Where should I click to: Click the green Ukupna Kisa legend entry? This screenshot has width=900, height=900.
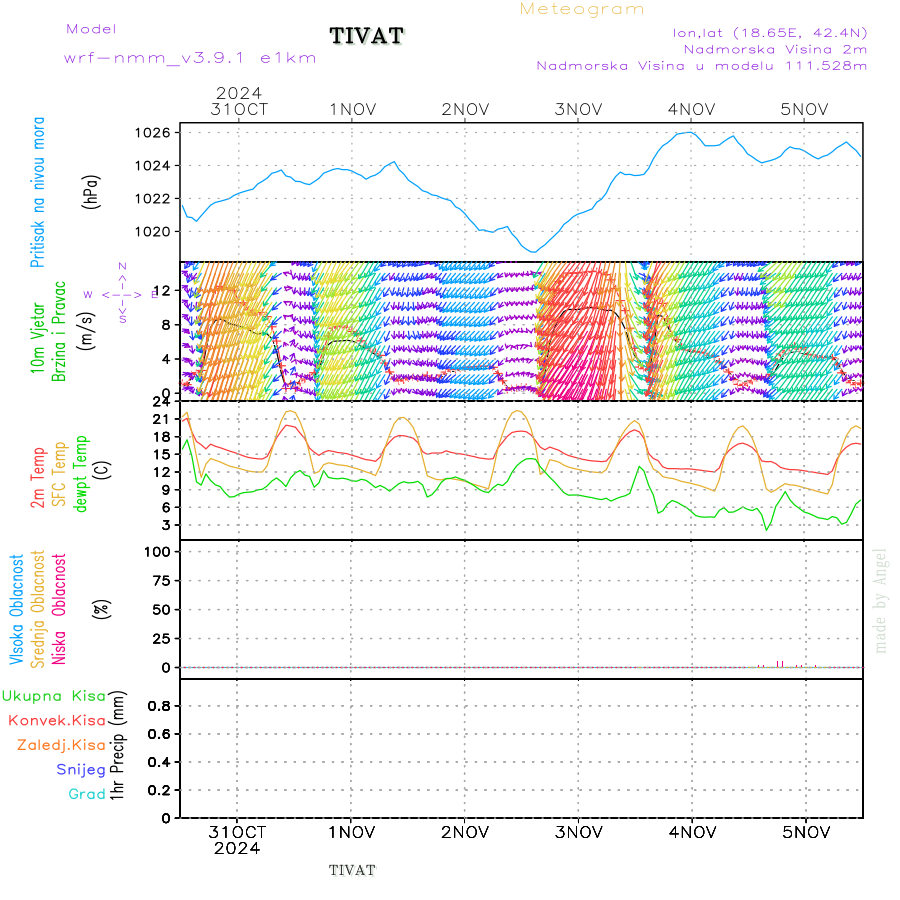pos(54,696)
